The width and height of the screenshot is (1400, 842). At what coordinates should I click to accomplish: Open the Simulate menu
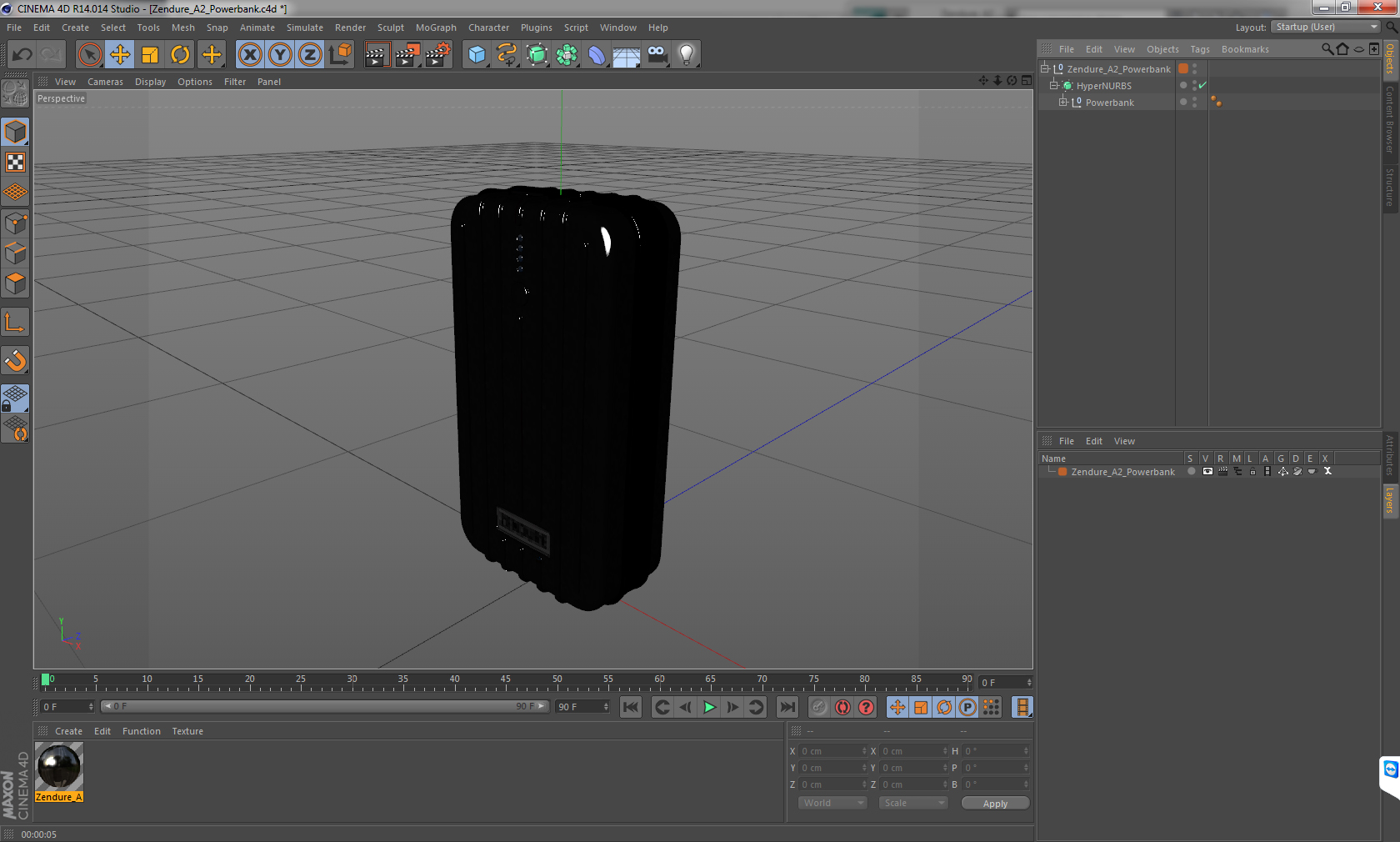click(x=304, y=28)
